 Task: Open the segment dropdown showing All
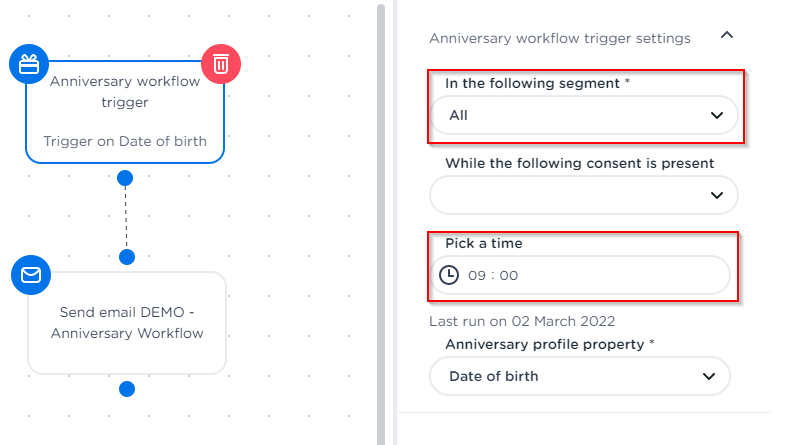(x=584, y=115)
